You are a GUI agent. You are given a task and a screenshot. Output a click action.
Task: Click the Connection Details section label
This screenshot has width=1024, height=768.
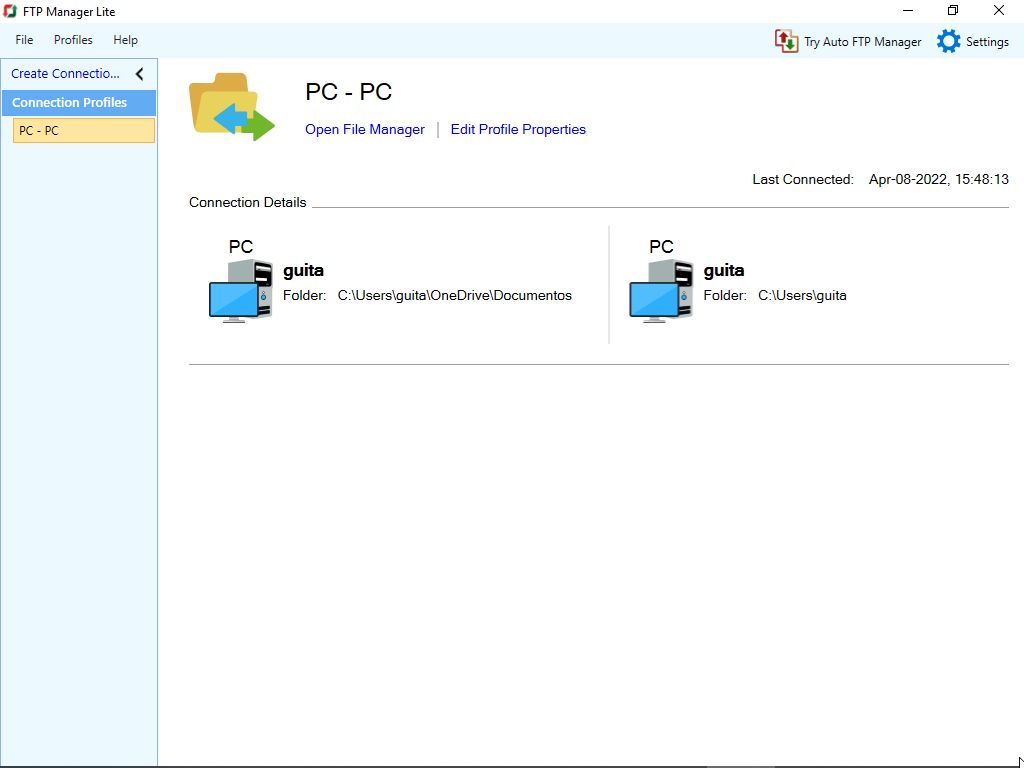248,202
